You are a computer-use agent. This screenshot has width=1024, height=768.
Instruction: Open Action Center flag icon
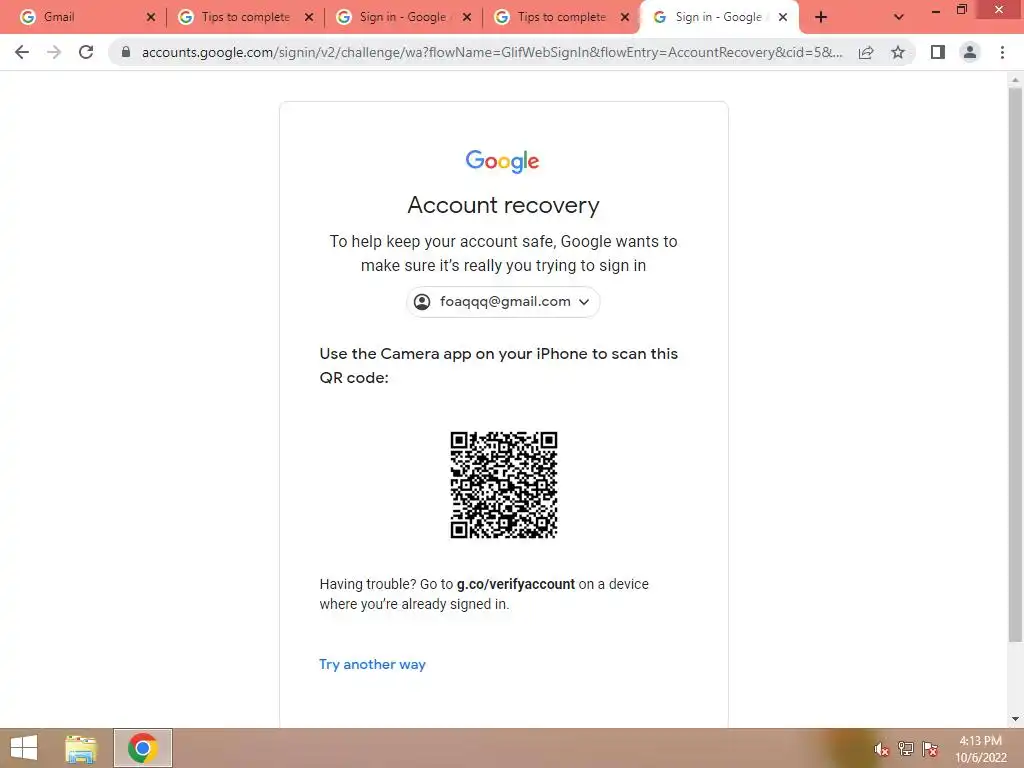tap(930, 749)
